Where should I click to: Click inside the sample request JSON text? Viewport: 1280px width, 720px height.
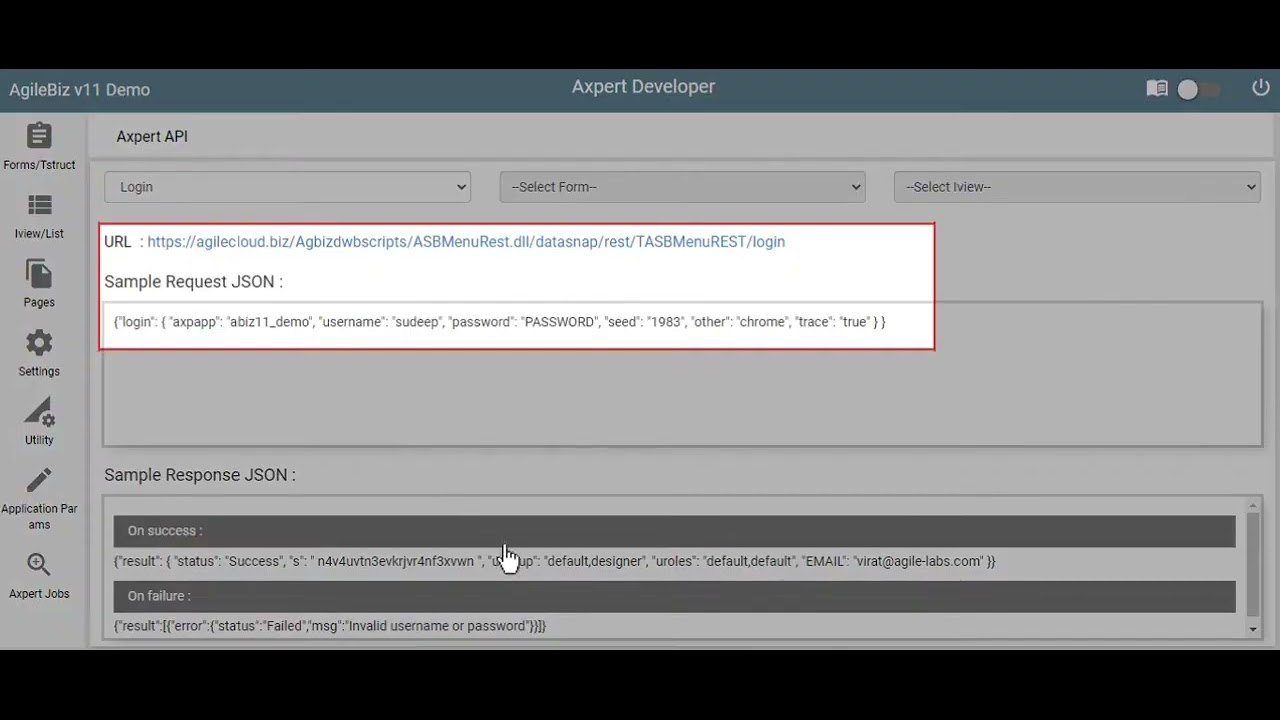[x=500, y=322]
